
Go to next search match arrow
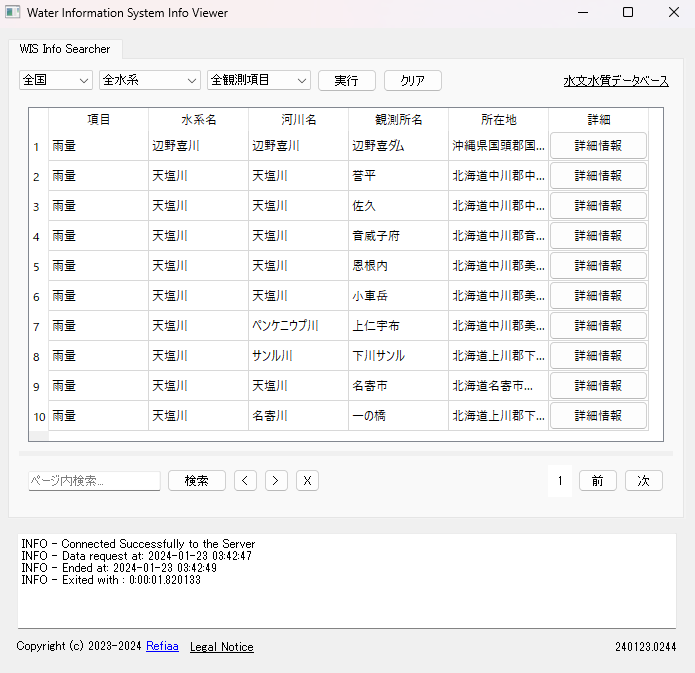pyautogui.click(x=276, y=481)
